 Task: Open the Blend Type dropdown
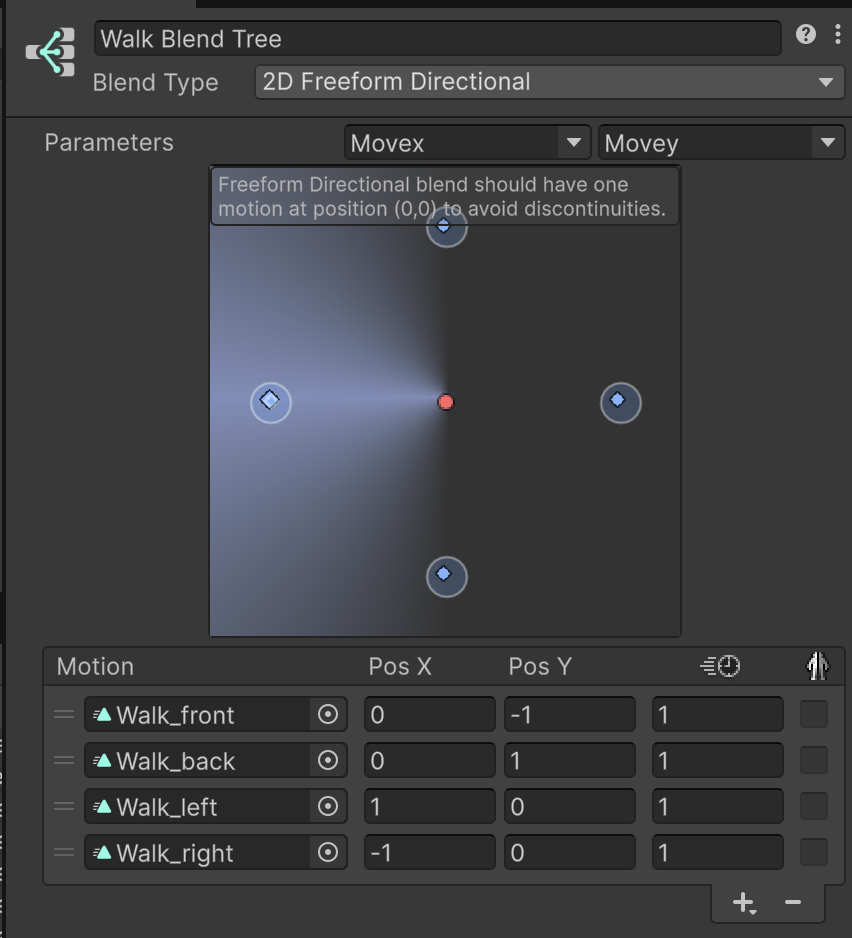[x=549, y=82]
